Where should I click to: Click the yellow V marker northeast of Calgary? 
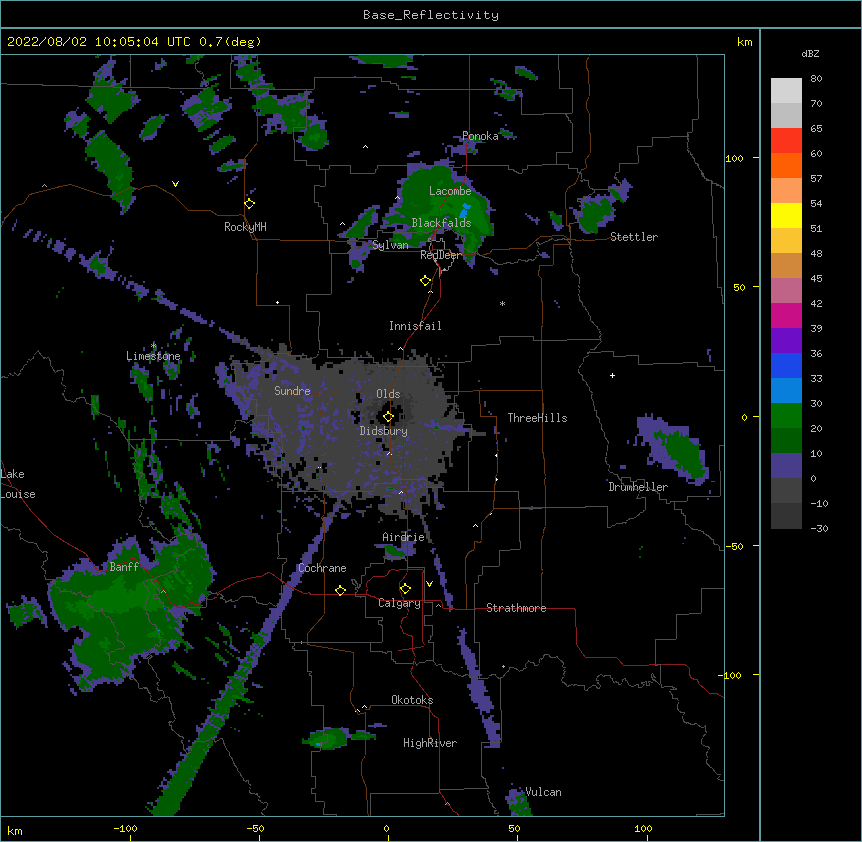pyautogui.click(x=429, y=584)
